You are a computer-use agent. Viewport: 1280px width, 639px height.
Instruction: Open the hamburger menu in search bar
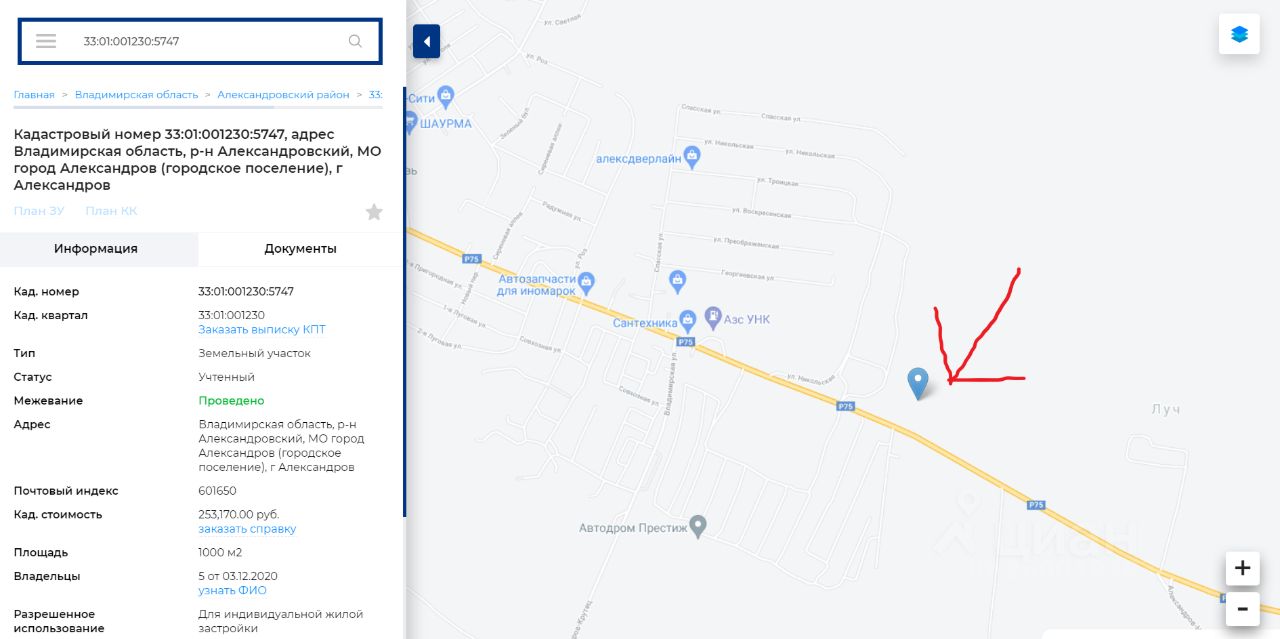pyautogui.click(x=46, y=41)
